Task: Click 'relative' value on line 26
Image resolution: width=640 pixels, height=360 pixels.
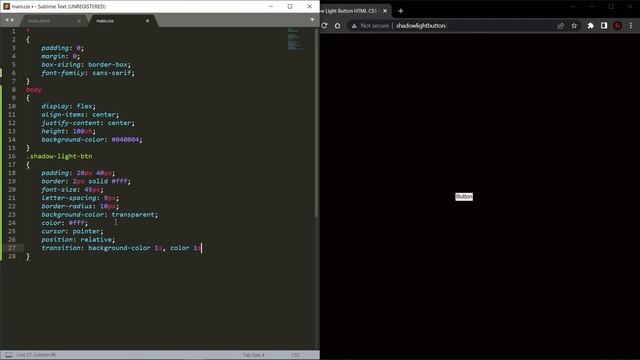Action: (96, 240)
